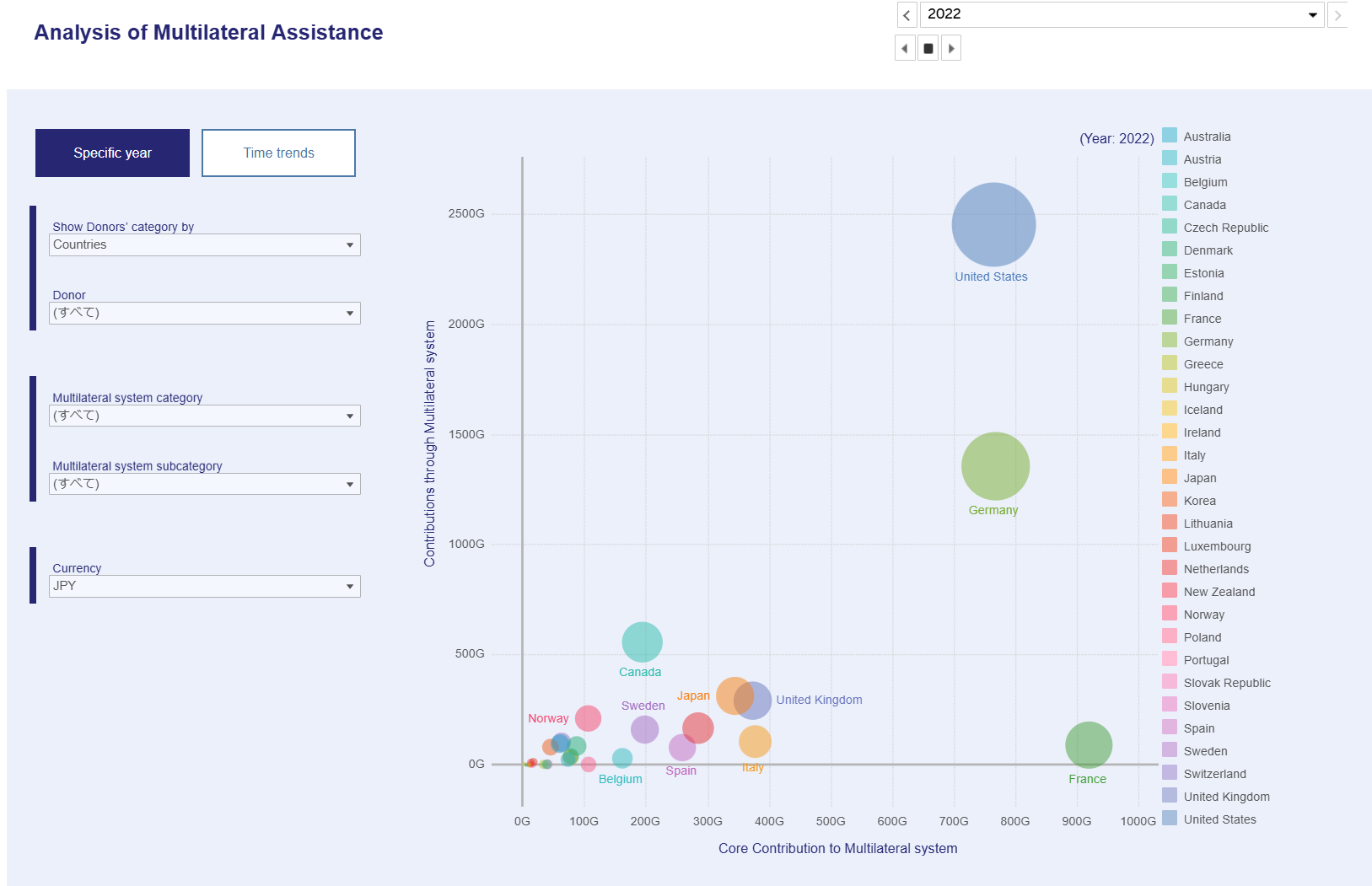1372x886 pixels.
Task: Highlight Poland in the legend
Action: [x=1203, y=637]
